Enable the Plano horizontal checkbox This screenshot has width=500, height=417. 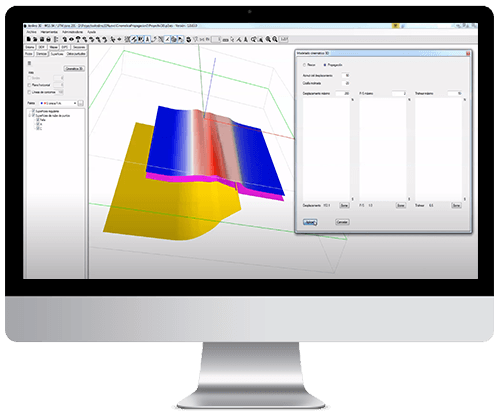coord(29,85)
